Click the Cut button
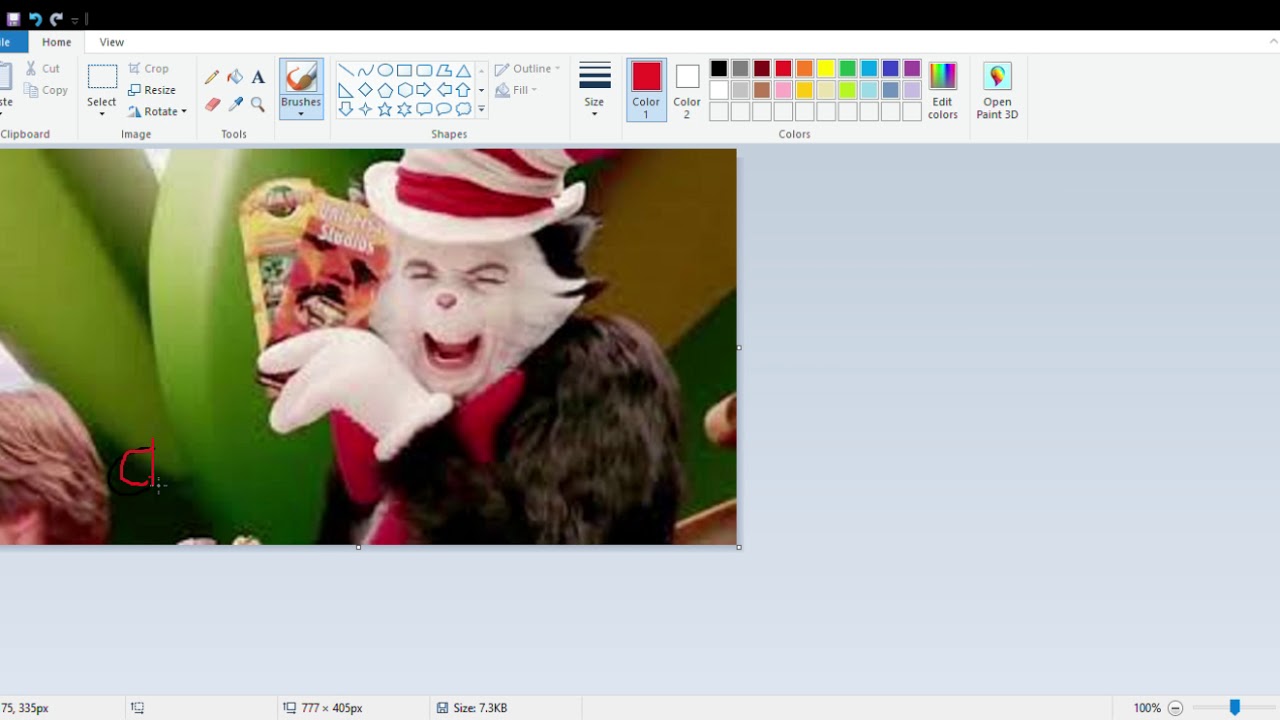Image resolution: width=1280 pixels, height=720 pixels. [42, 68]
